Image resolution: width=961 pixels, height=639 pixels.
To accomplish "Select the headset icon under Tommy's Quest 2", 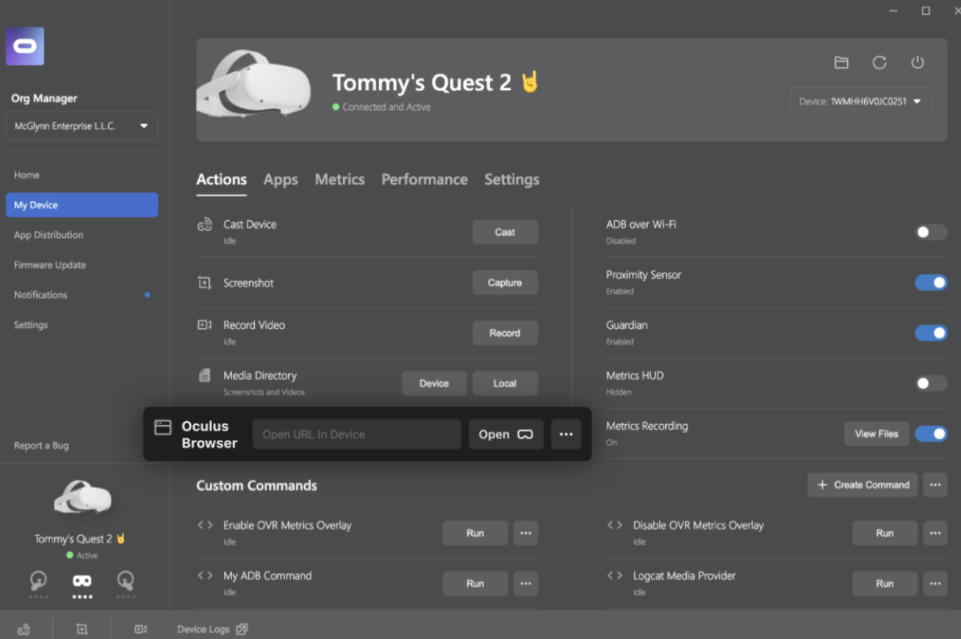I will (82, 580).
